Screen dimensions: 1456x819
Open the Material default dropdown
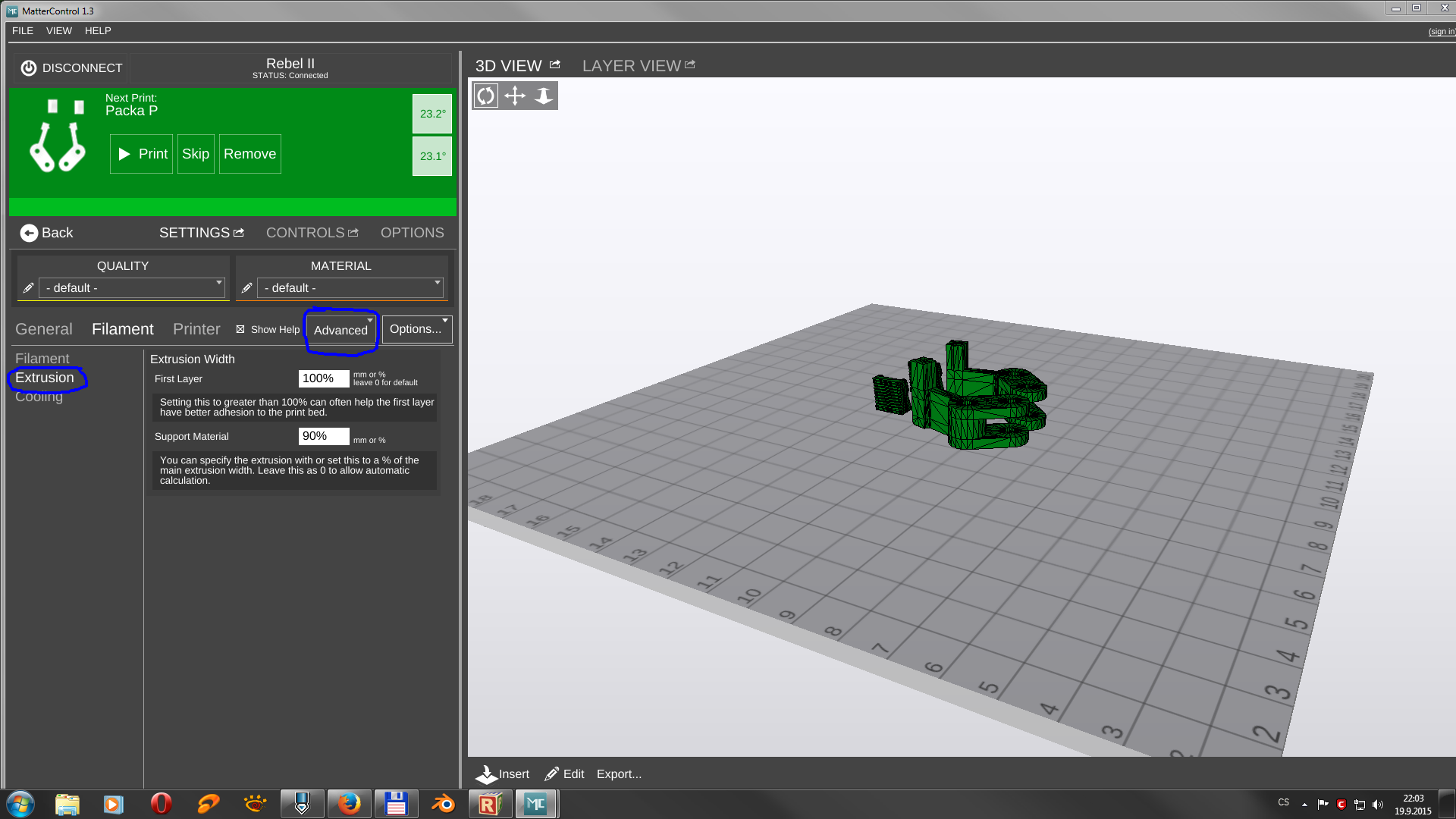pos(351,288)
